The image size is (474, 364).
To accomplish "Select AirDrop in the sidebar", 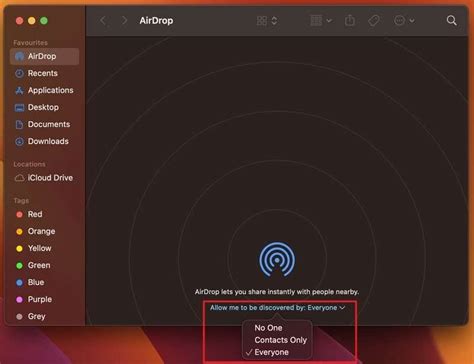I will click(44, 56).
